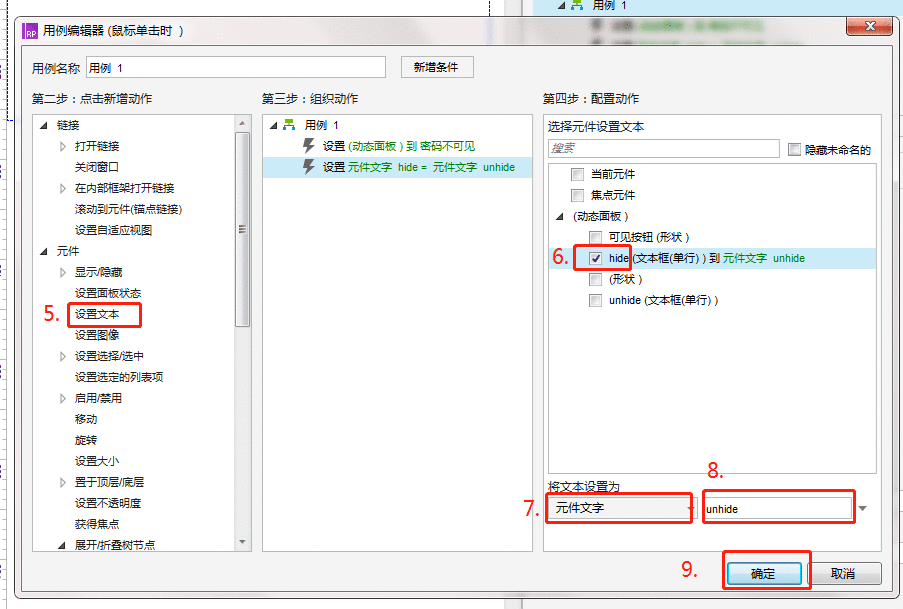Check the 可见按钮 (形状) checkbox

click(595, 237)
